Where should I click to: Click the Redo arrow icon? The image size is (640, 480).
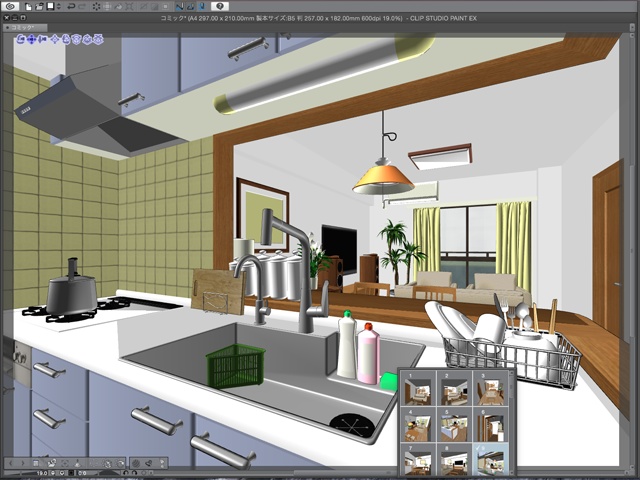pyautogui.click(x=82, y=7)
